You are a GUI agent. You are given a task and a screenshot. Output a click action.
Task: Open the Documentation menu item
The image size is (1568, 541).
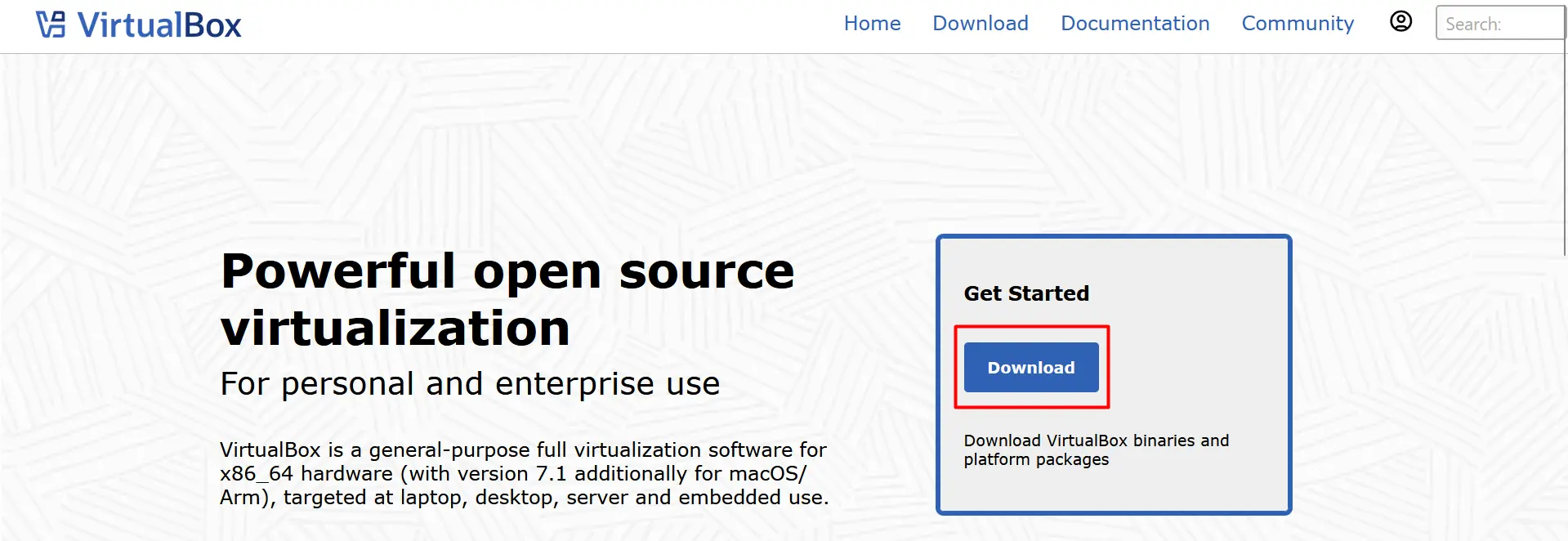1134,24
